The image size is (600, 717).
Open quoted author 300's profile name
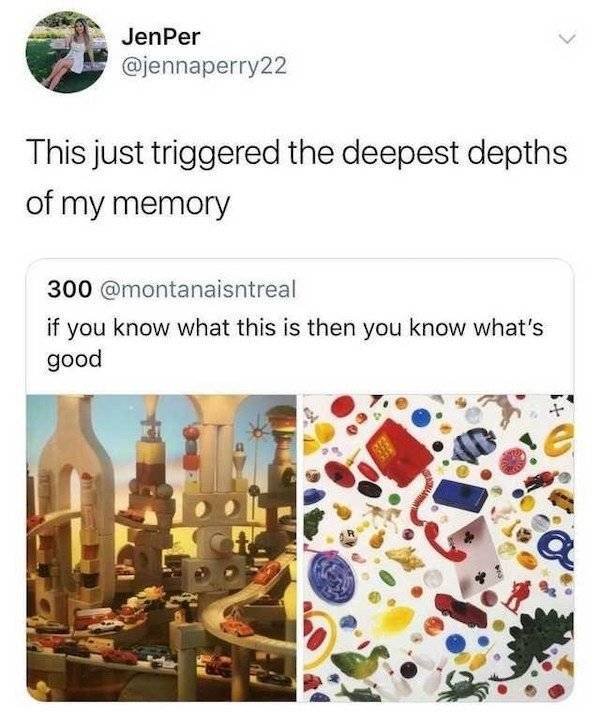[66, 290]
